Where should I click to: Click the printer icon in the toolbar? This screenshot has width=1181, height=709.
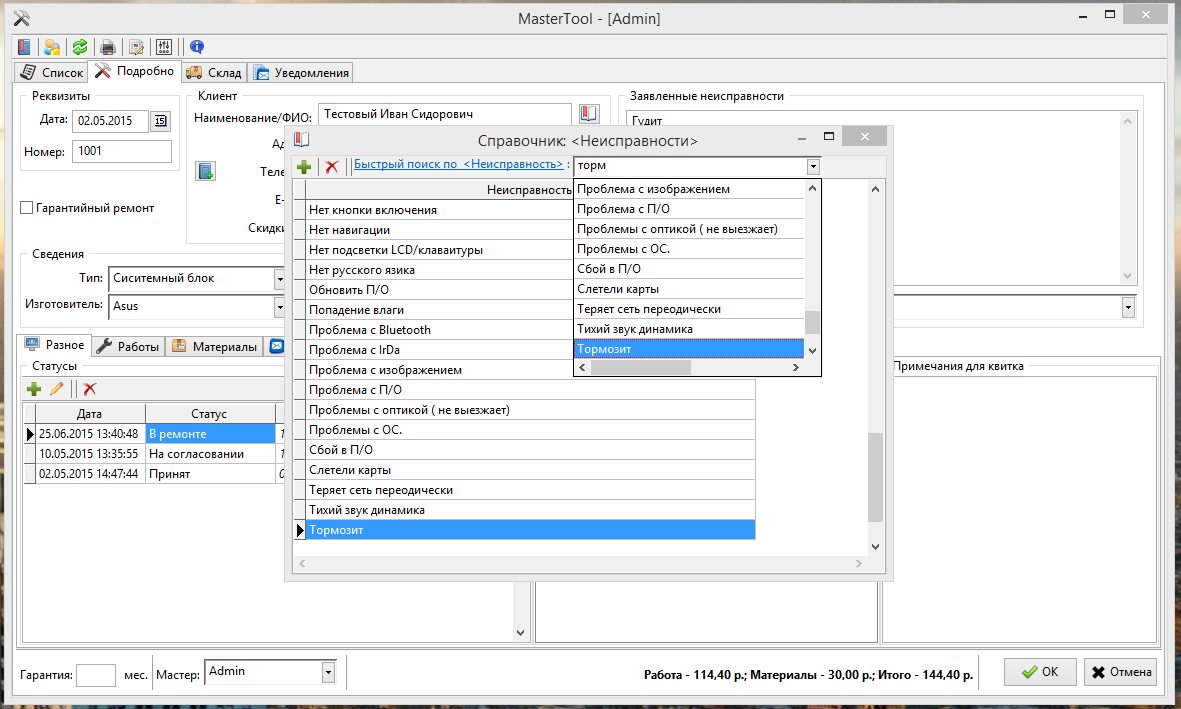pyautogui.click(x=108, y=47)
